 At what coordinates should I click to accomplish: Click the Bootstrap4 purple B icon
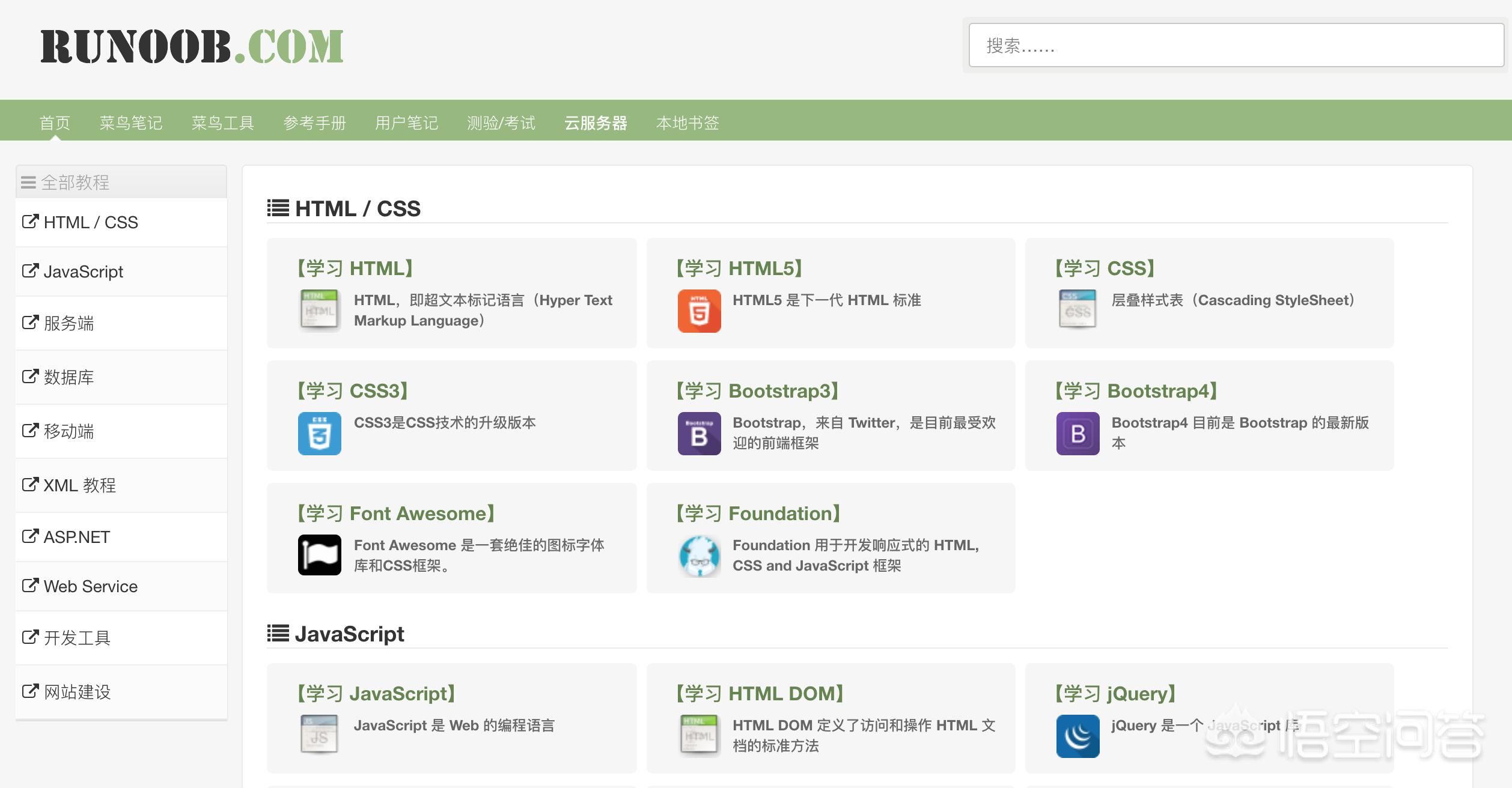1078,434
